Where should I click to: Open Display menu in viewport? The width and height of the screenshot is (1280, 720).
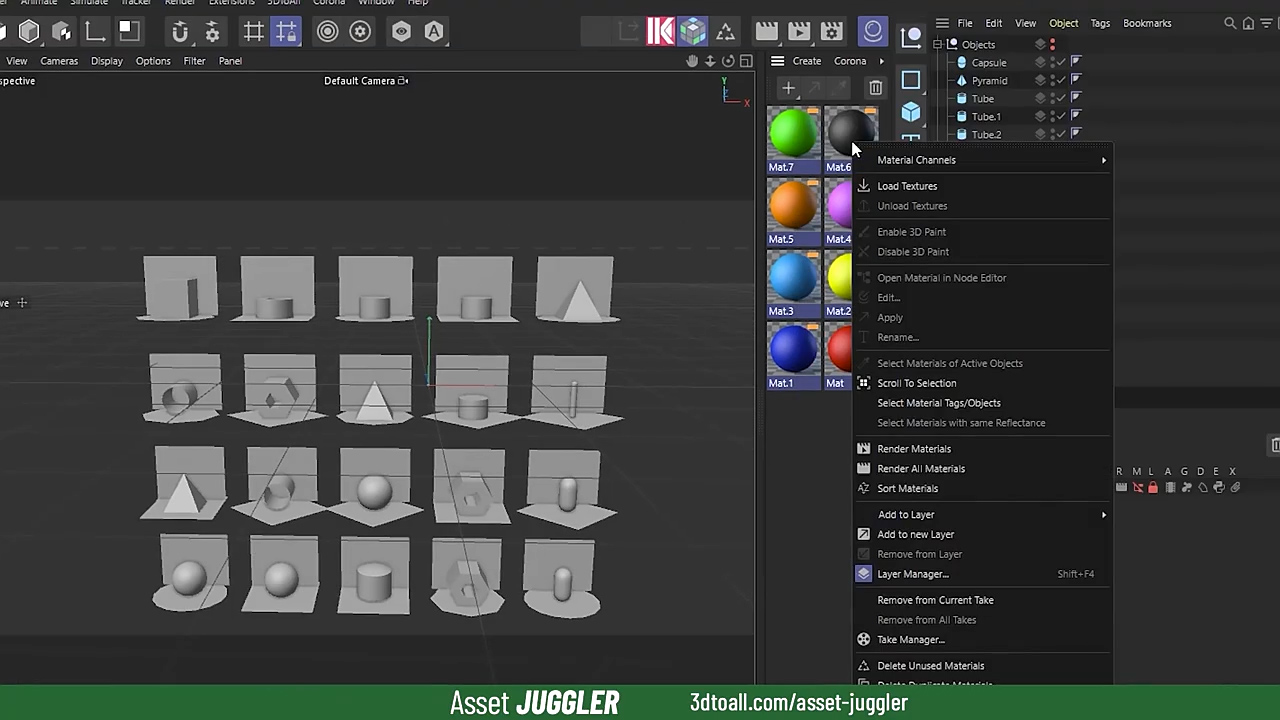(107, 61)
